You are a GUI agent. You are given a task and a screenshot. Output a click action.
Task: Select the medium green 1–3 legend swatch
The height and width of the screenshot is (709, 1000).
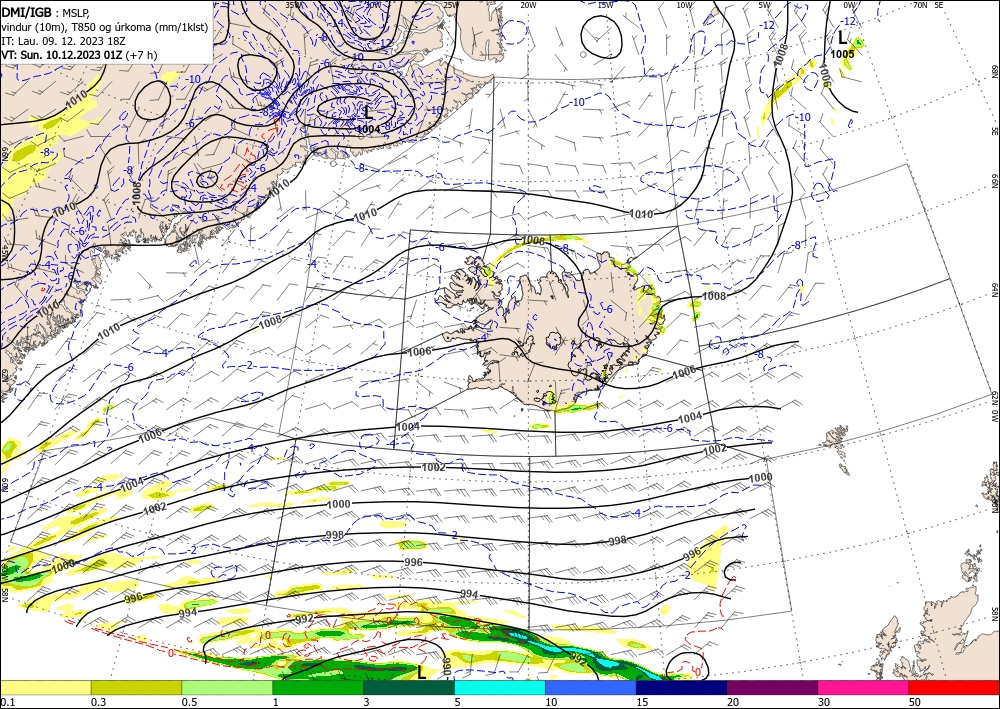[x=318, y=687]
